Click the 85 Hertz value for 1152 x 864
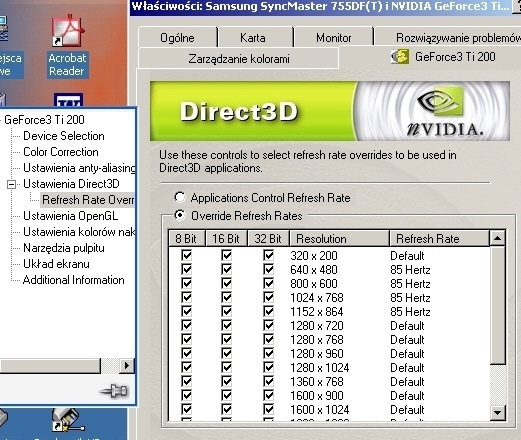The image size is (521, 440). coord(410,311)
